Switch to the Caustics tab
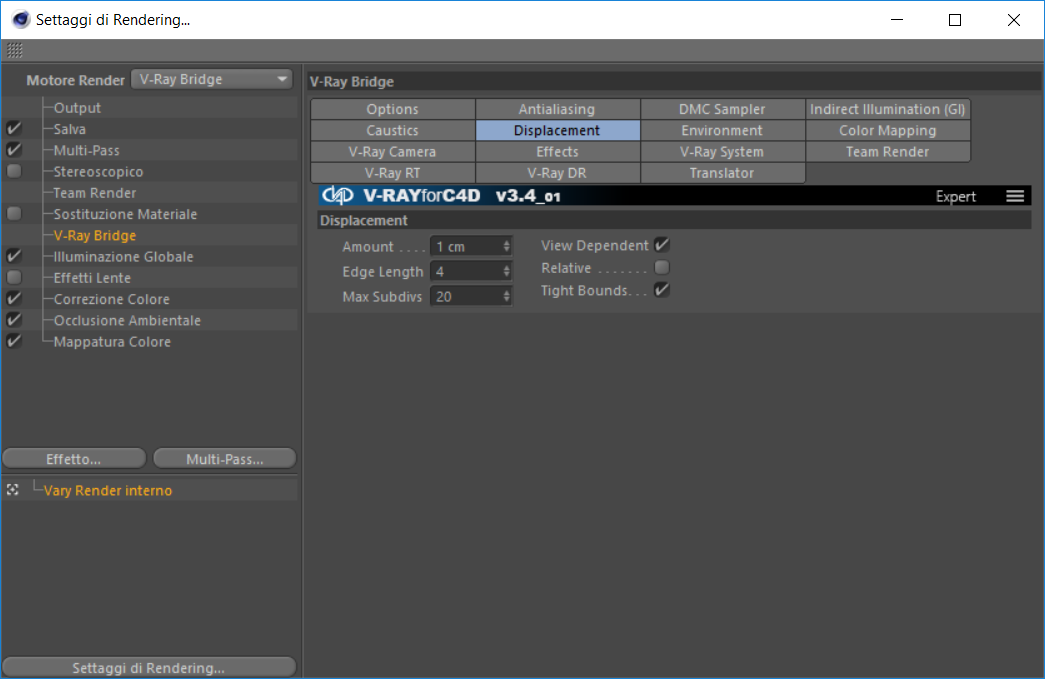The height and width of the screenshot is (679, 1045). coord(393,131)
